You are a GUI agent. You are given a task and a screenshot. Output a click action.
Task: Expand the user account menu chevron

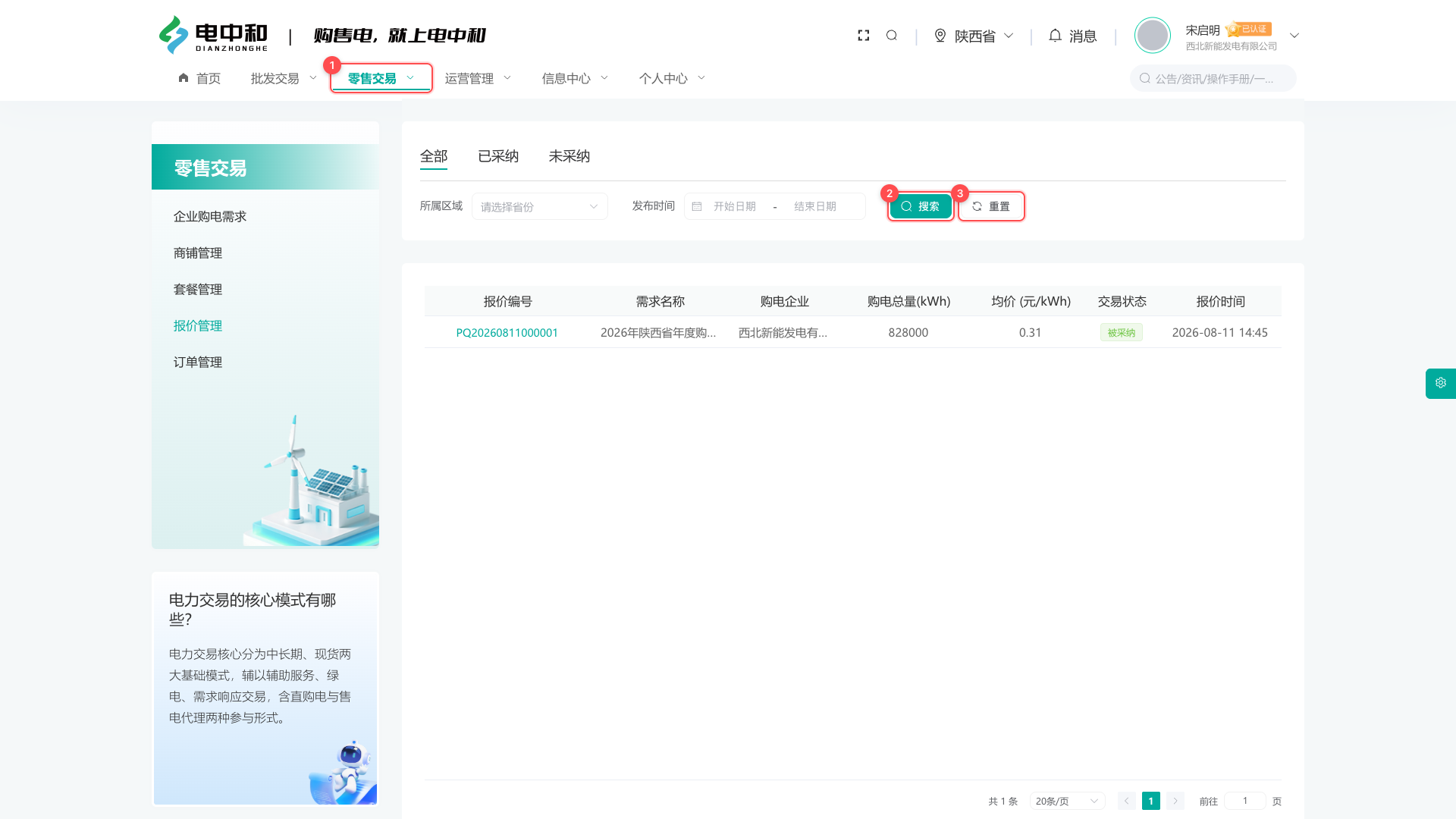(1294, 36)
